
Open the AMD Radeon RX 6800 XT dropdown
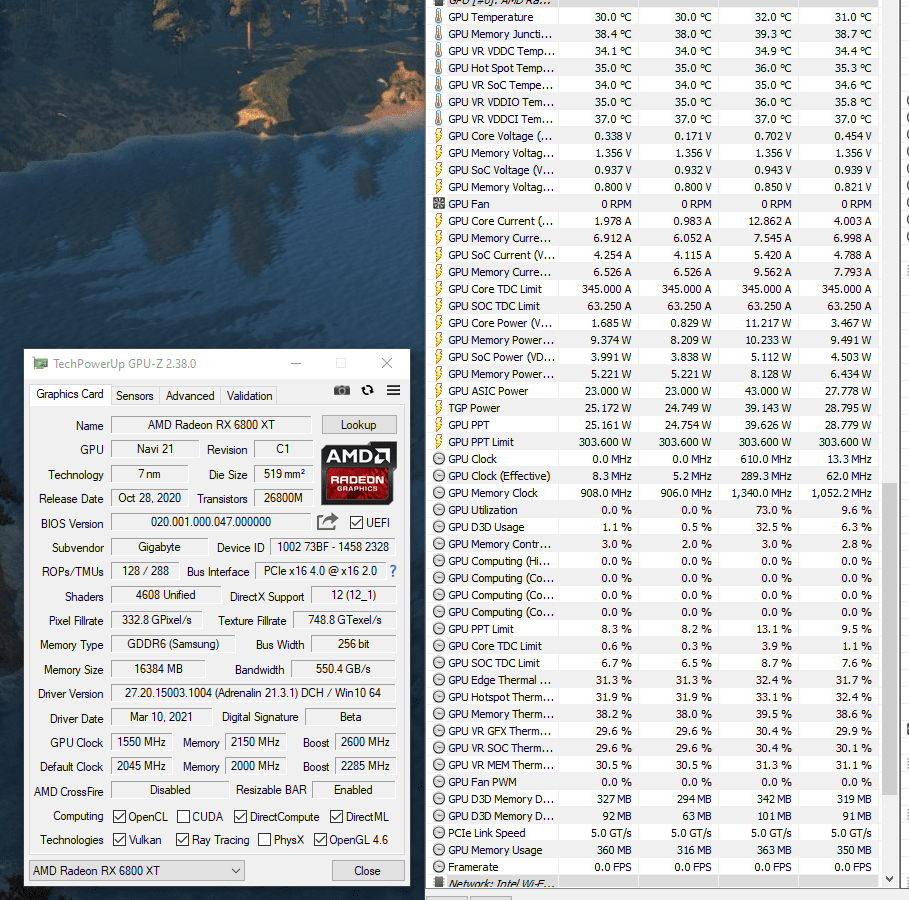point(137,870)
